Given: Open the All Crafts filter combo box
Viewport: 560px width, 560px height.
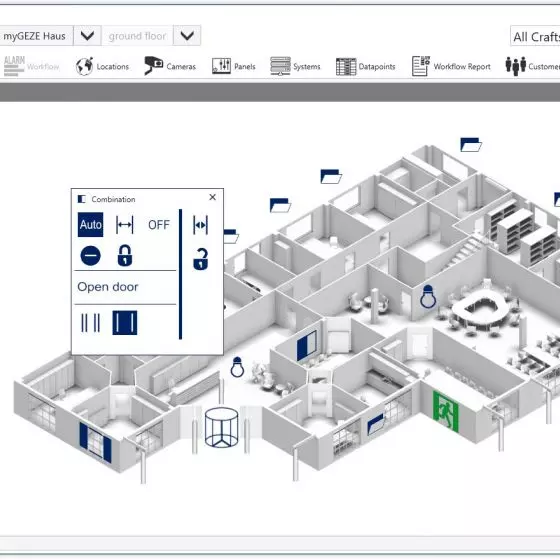Looking at the screenshot, I should 535,36.
